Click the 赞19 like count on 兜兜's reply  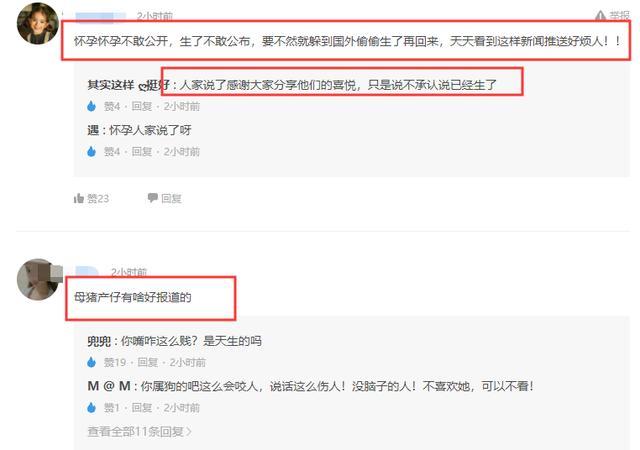(x=115, y=362)
